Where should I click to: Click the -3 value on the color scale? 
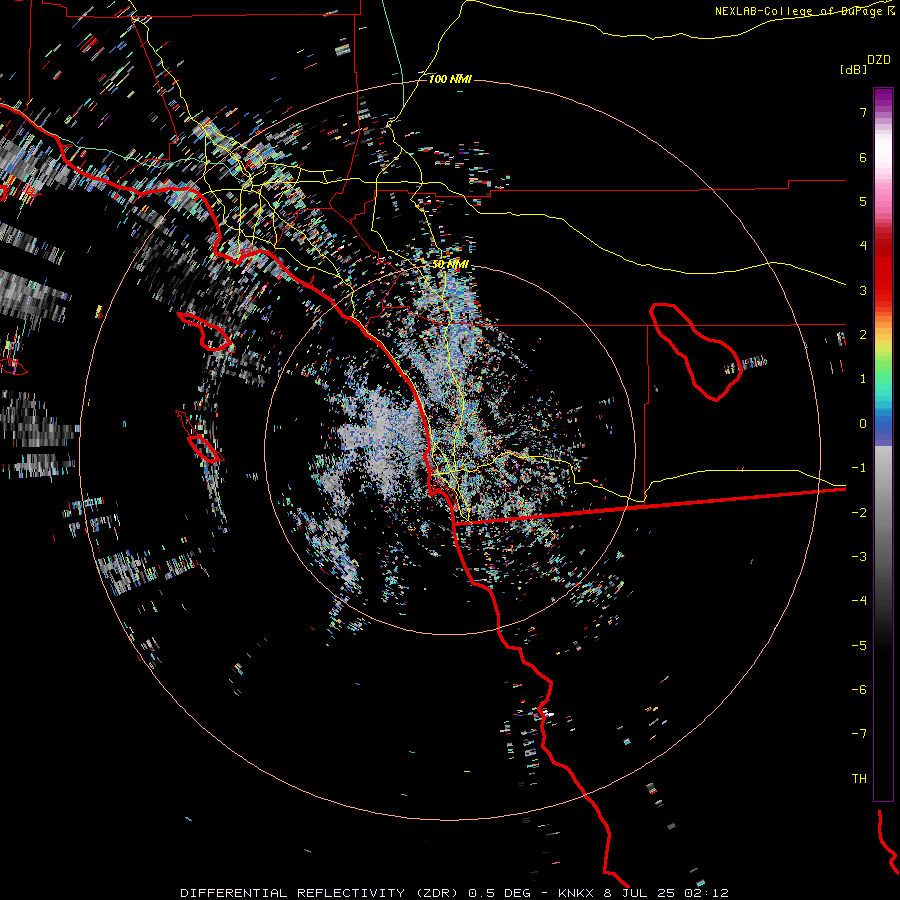[x=859, y=557]
